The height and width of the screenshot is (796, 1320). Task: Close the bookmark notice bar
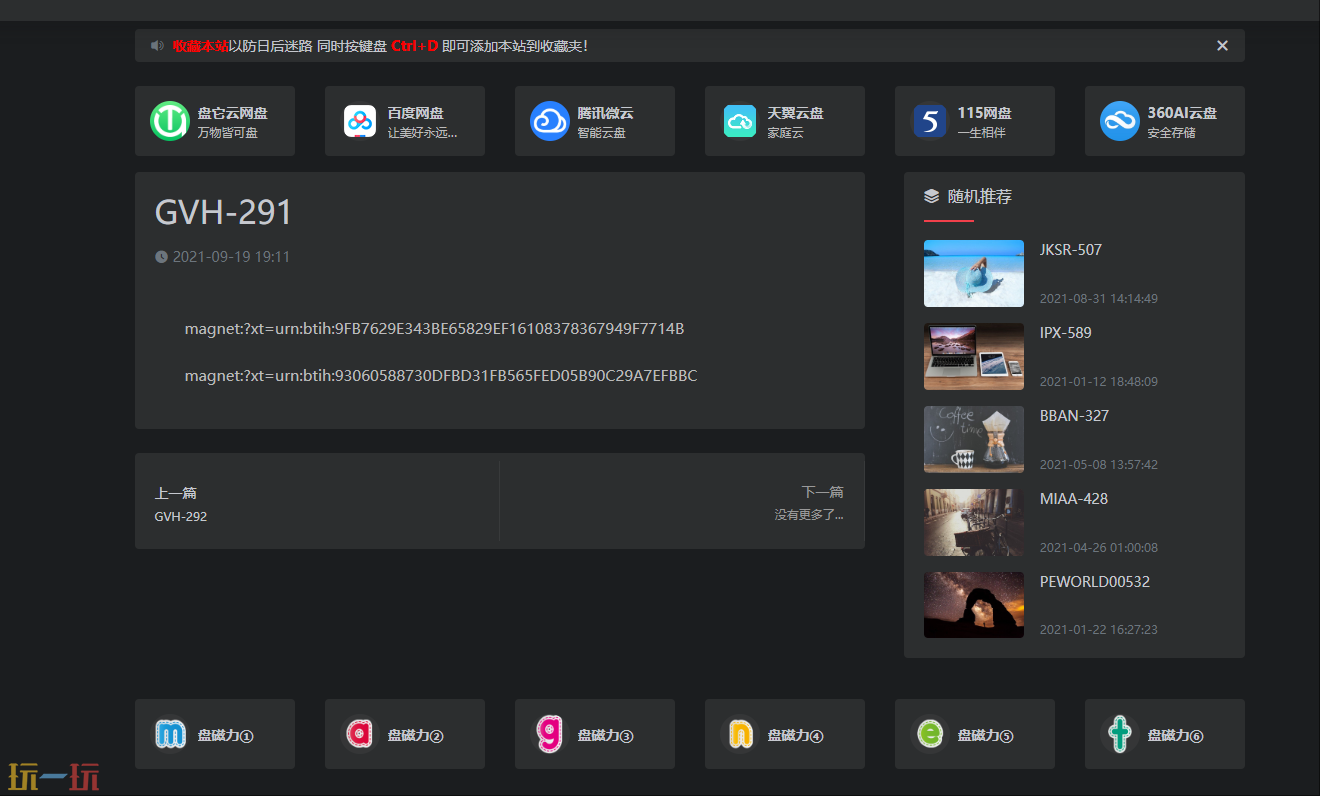coord(1222,46)
